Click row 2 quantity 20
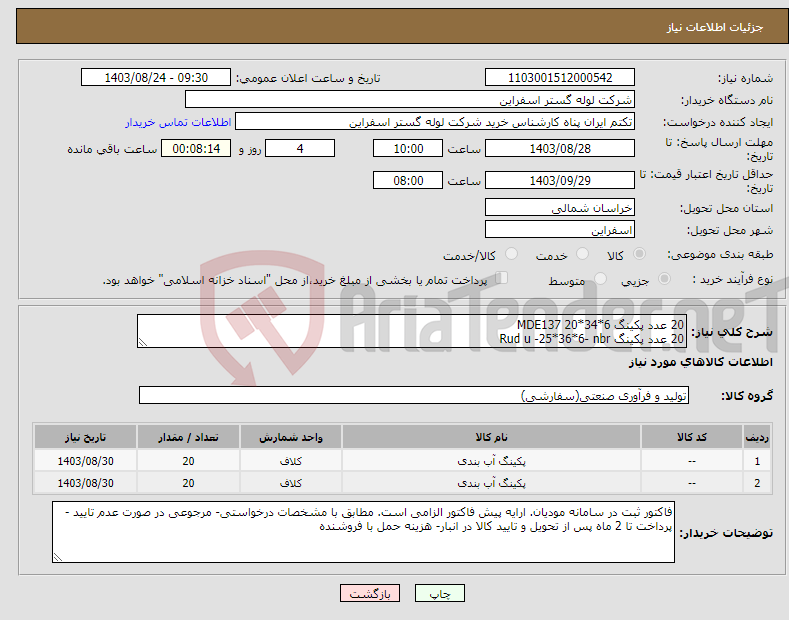This screenshot has width=789, height=620. click(188, 483)
